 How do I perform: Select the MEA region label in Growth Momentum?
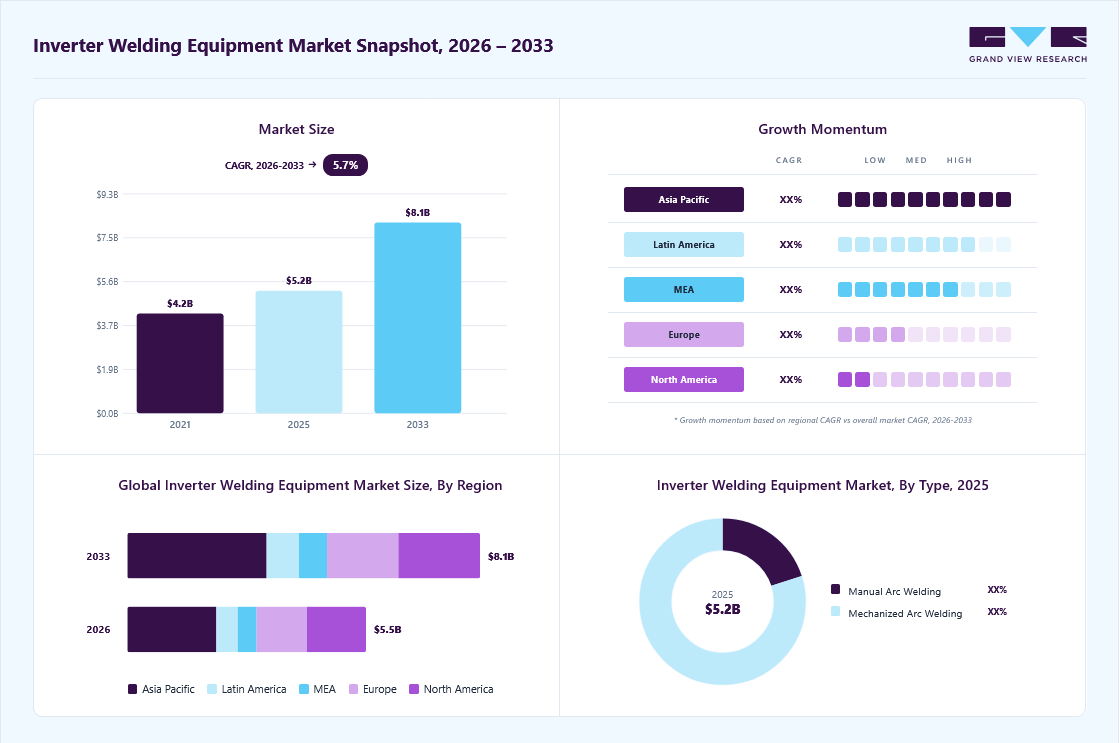point(684,289)
